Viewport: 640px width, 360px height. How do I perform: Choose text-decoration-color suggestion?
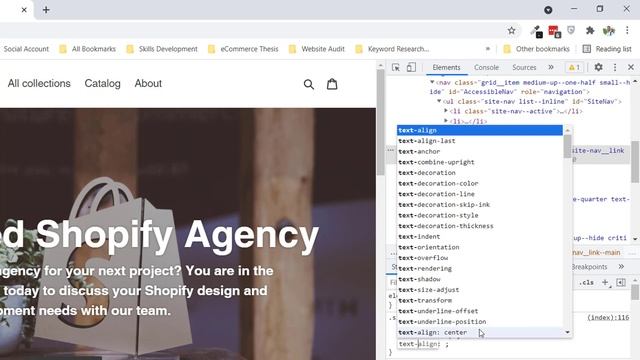pyautogui.click(x=480, y=183)
